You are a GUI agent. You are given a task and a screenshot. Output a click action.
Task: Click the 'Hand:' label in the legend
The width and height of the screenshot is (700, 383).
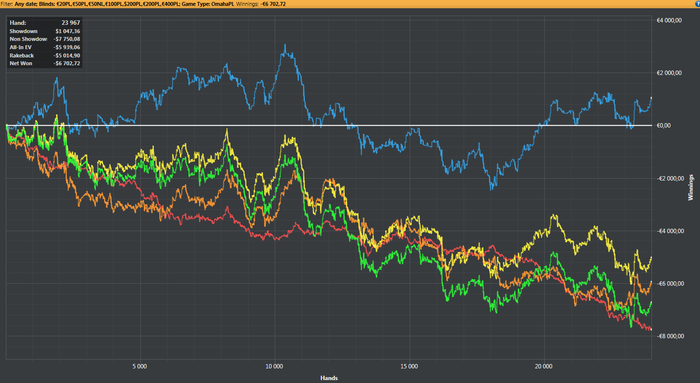18,23
